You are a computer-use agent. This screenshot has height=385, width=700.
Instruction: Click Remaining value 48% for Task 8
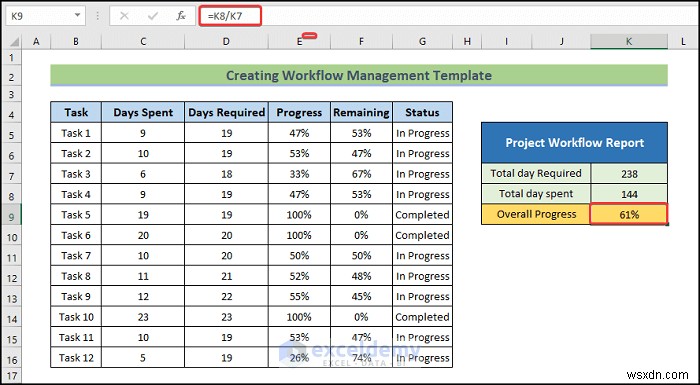361,276
